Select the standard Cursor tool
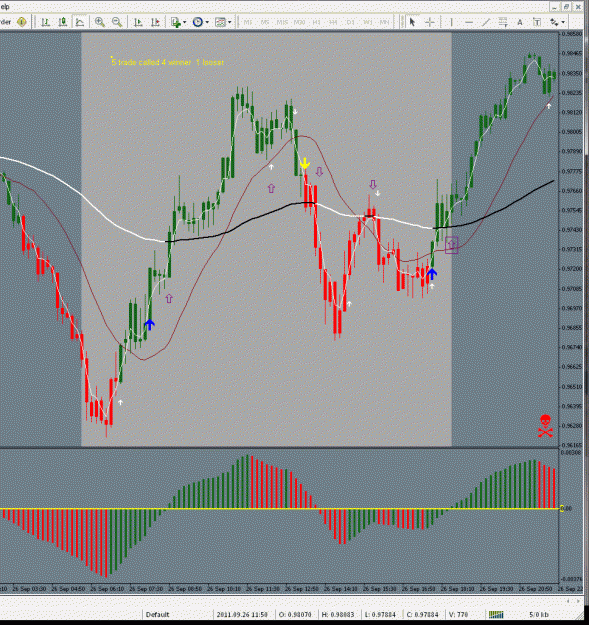589x625 pixels. click(x=412, y=22)
